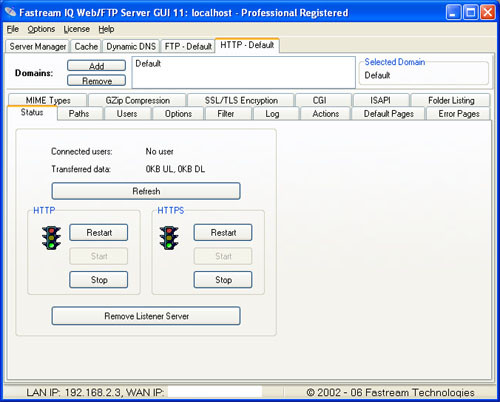Restart the HTTPS server

(223, 232)
